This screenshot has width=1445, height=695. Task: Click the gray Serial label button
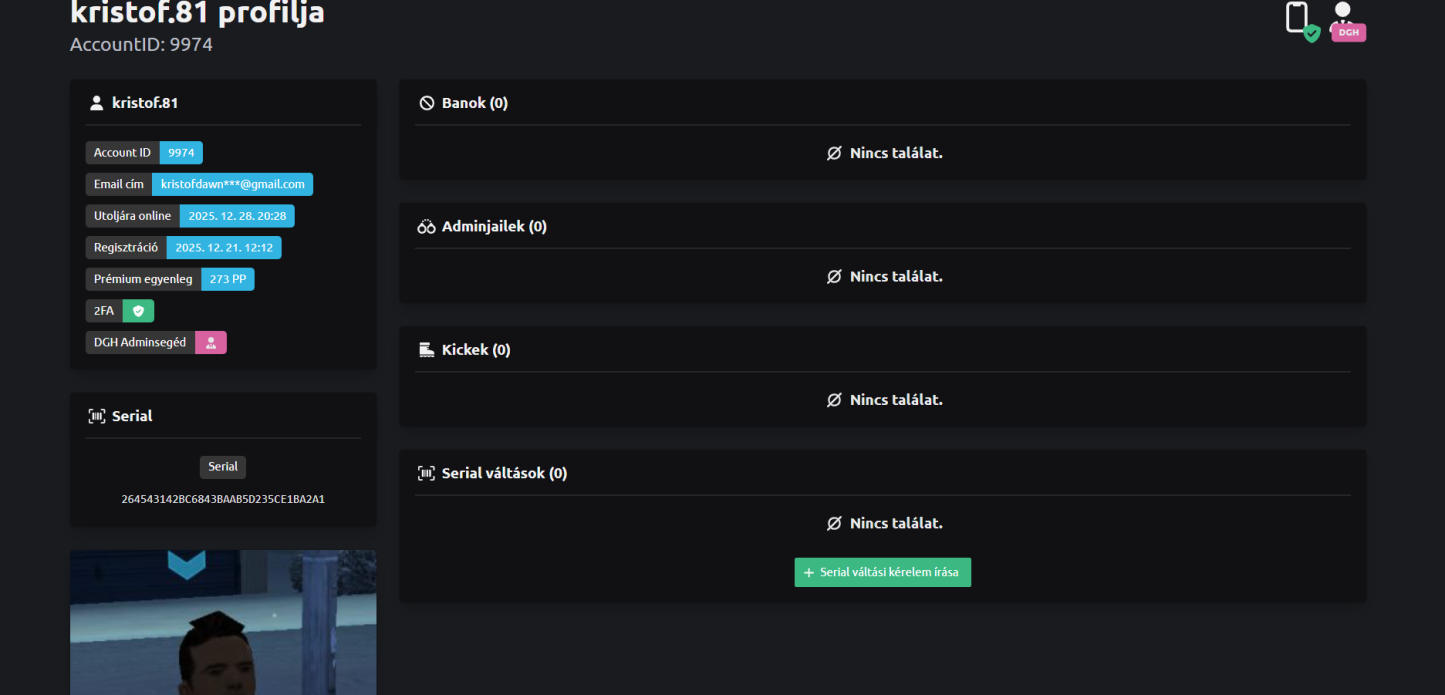tap(223, 467)
